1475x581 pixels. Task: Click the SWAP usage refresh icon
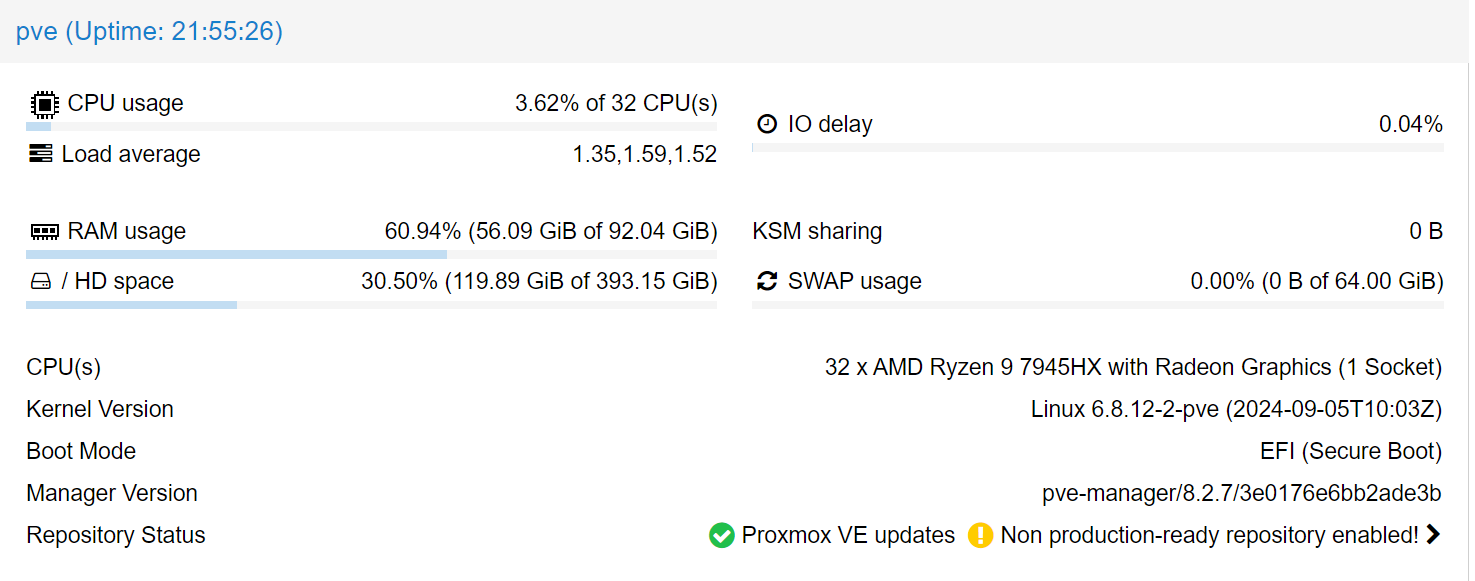[767, 282]
